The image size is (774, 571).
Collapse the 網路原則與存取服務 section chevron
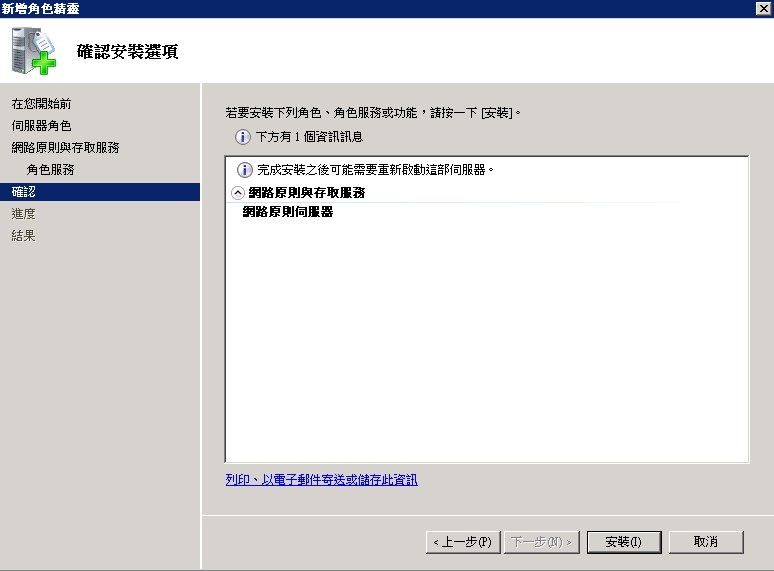(x=237, y=193)
